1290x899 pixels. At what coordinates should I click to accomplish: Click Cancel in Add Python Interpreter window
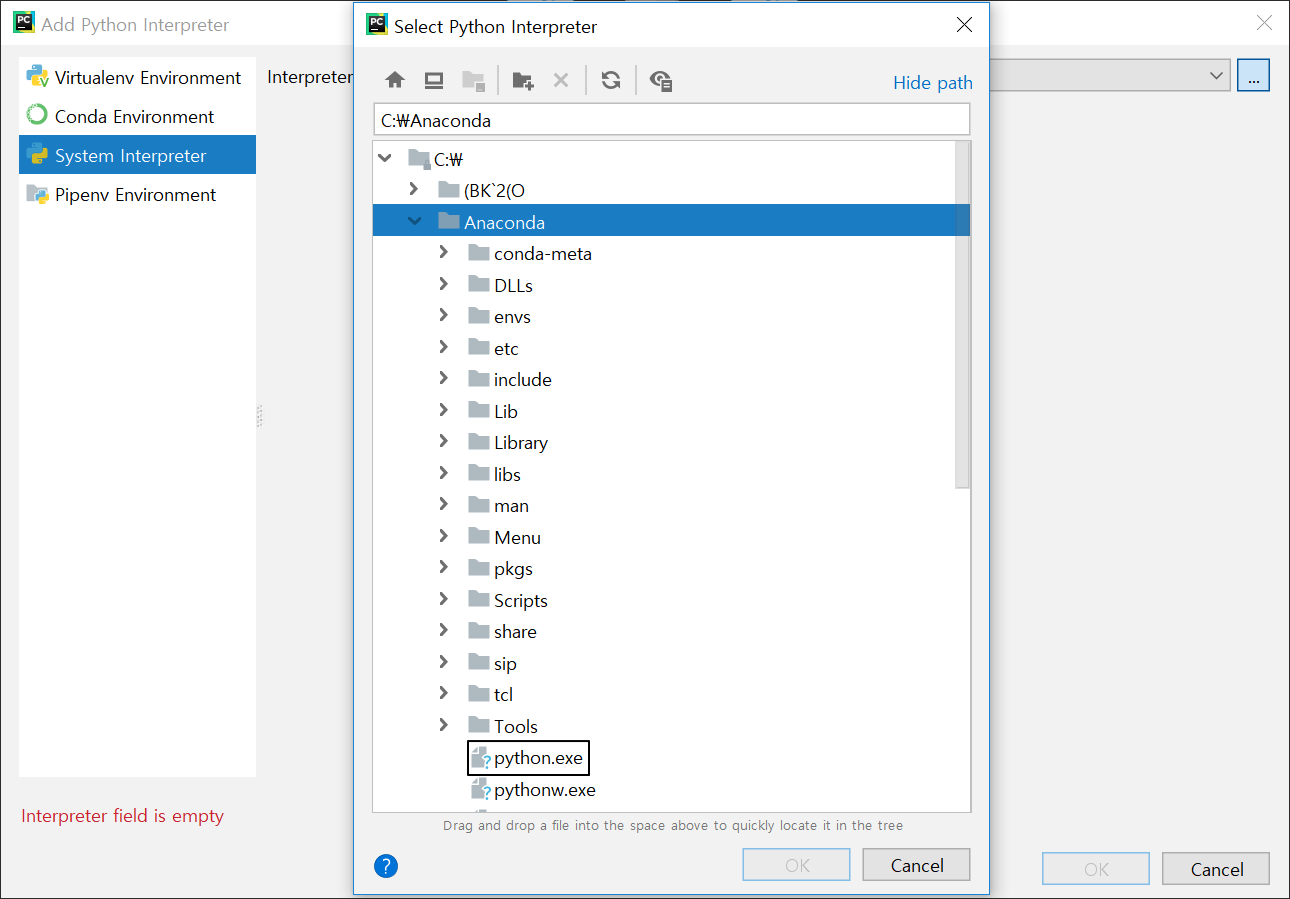coord(1217,869)
